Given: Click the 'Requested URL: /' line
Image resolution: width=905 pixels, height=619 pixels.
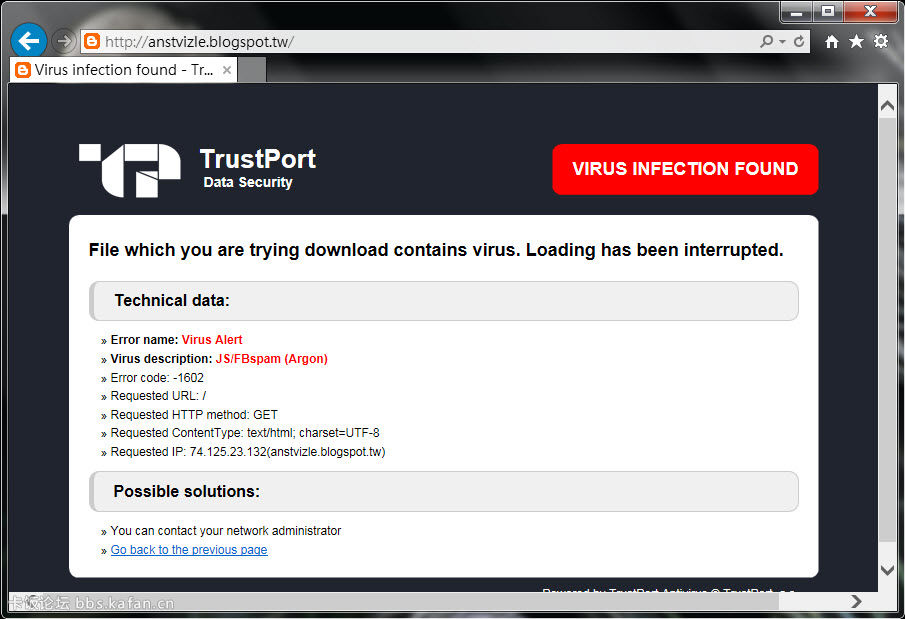Looking at the screenshot, I should (158, 396).
